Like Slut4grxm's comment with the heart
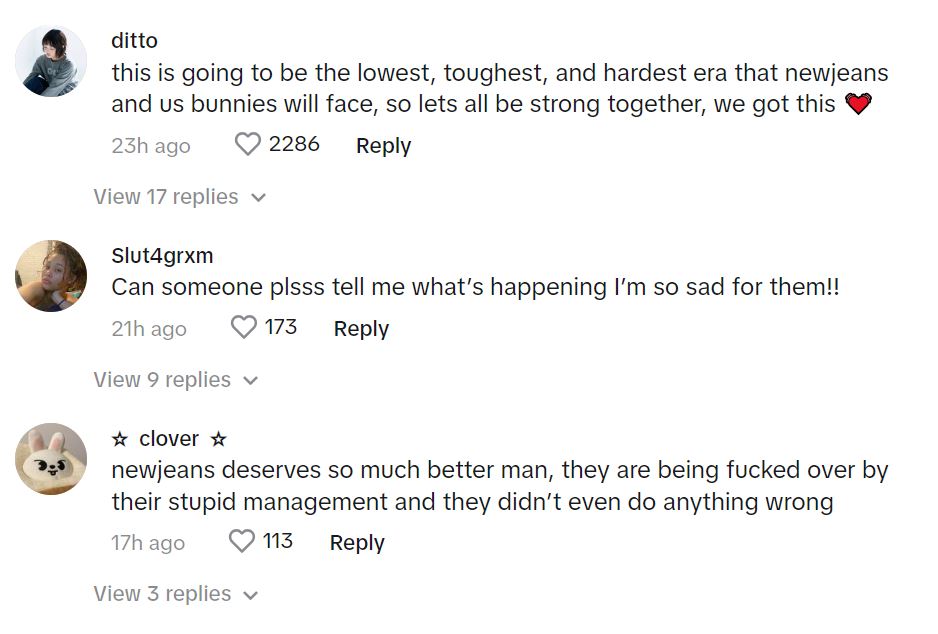The width and height of the screenshot is (938, 634). (x=244, y=328)
